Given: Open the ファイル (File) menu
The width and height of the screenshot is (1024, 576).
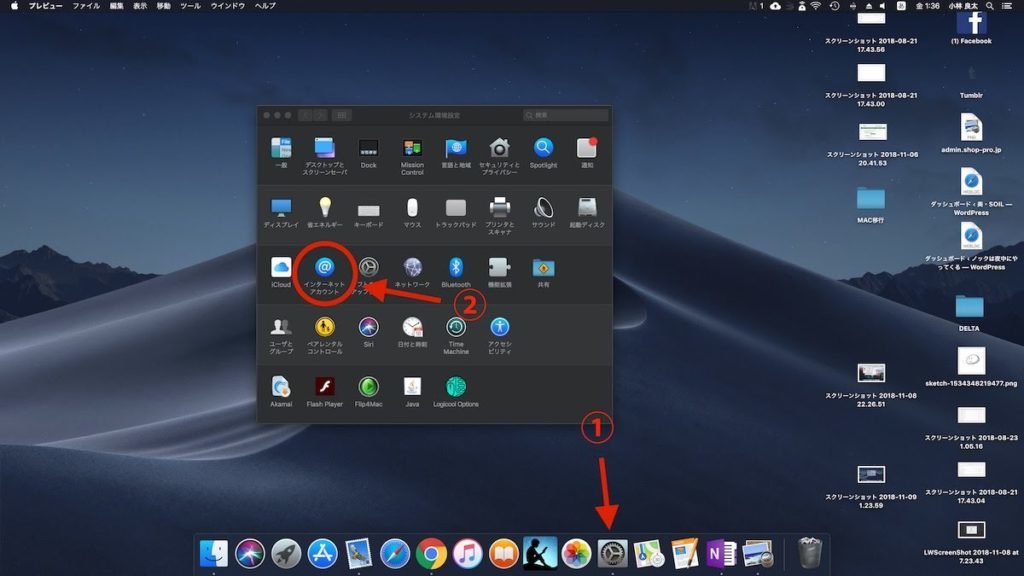Looking at the screenshot, I should pos(86,6).
